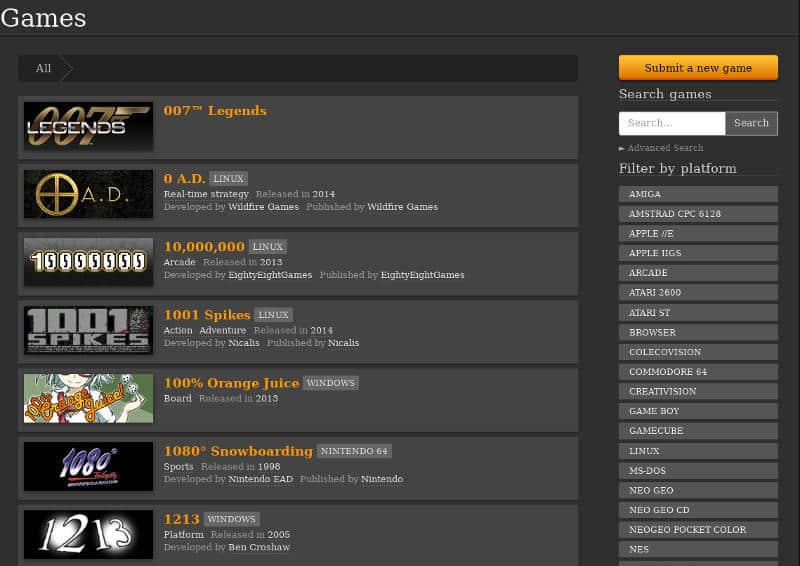This screenshot has height=566, width=800.
Task: Click developer Nicalis link
Action: pos(243,343)
